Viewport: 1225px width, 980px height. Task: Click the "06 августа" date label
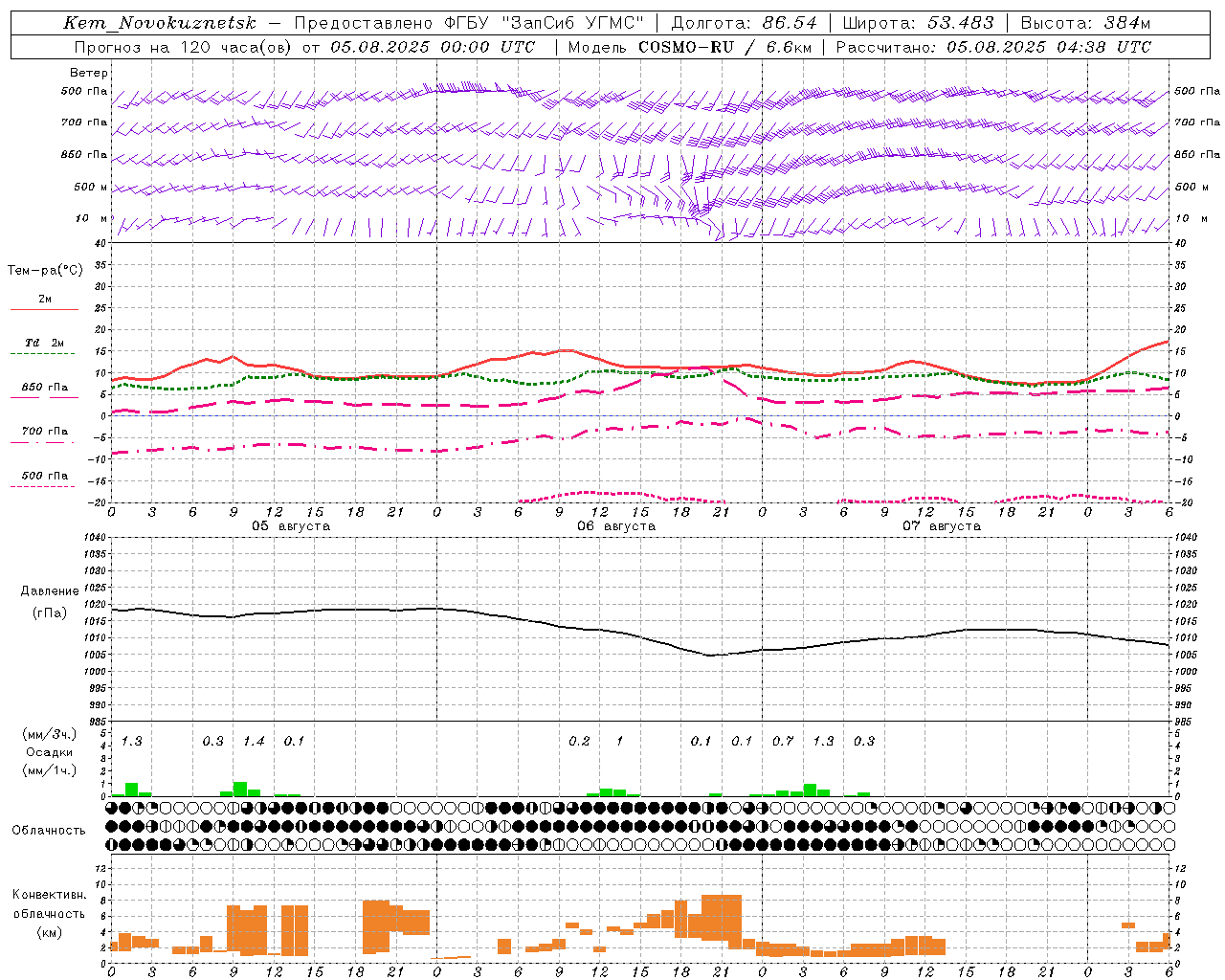(616, 526)
